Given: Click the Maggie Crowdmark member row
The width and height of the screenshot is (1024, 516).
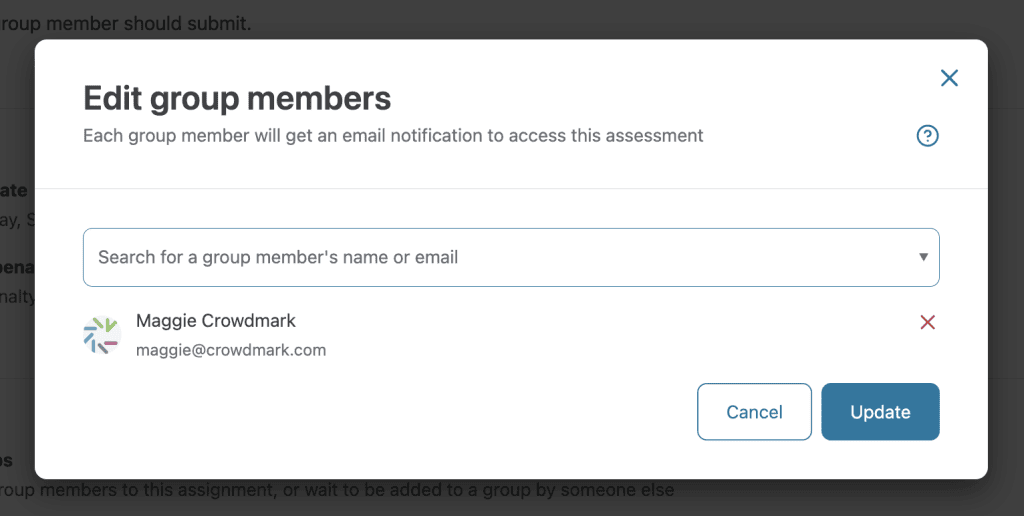Looking at the screenshot, I should pyautogui.click(x=500, y=336).
